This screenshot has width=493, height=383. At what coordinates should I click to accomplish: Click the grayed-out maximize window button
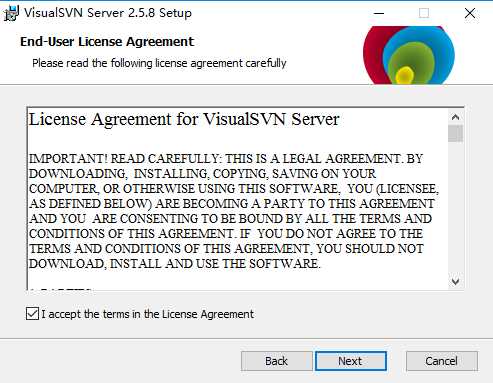point(424,13)
